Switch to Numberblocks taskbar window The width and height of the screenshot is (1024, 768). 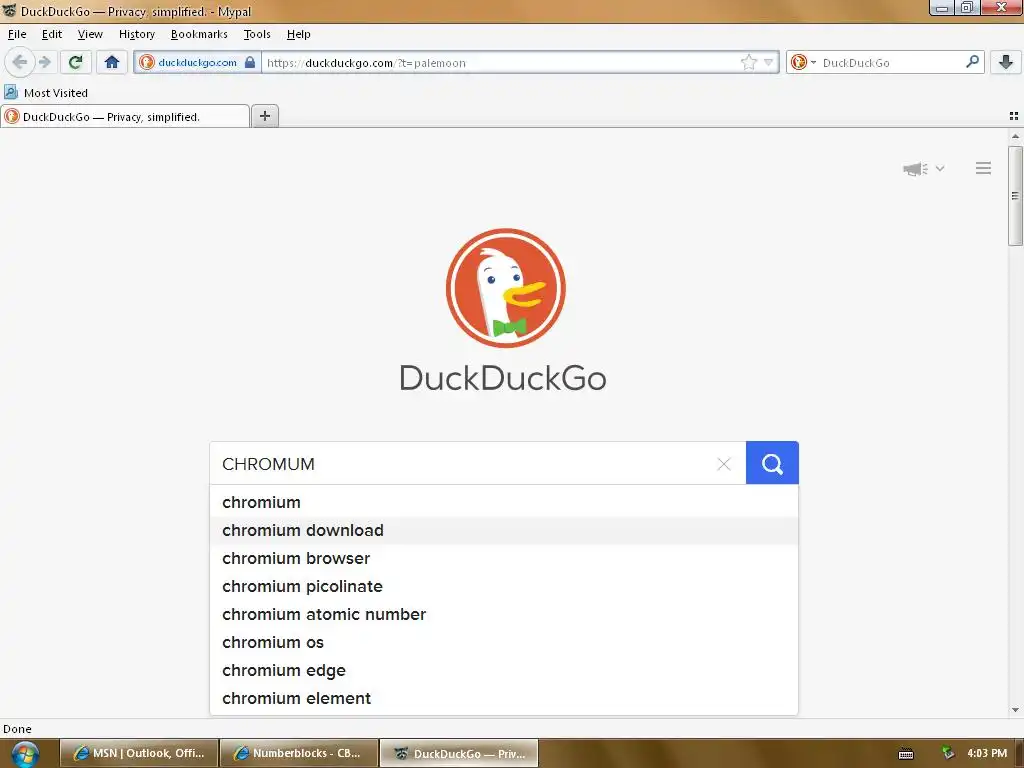click(x=300, y=754)
